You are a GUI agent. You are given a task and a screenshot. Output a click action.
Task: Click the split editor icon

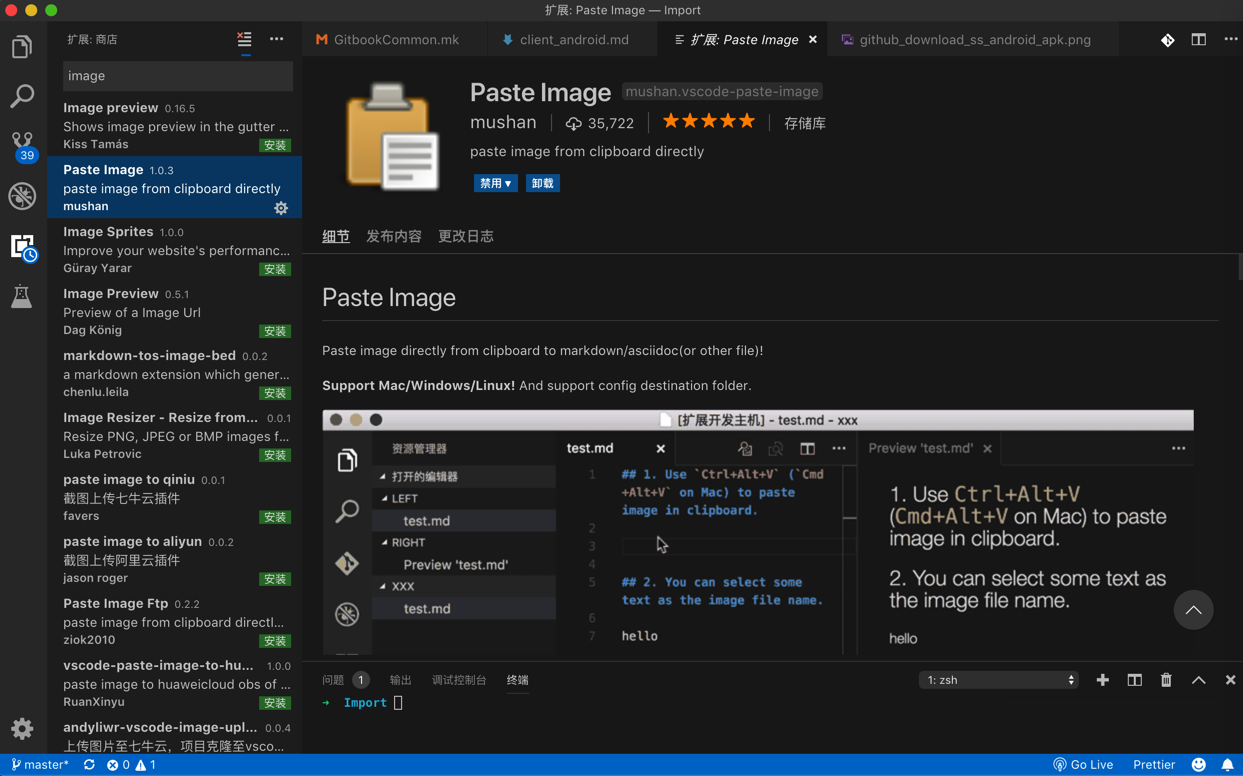coord(1198,40)
